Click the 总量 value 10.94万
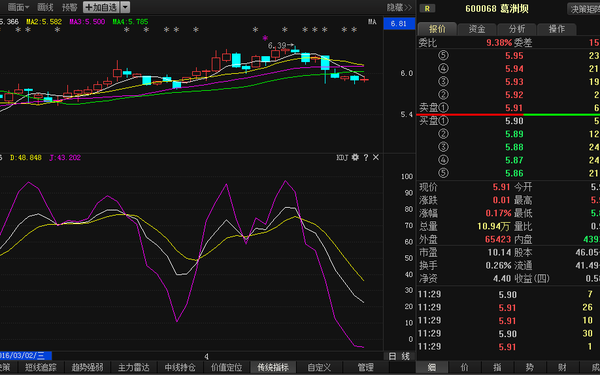 494,227
